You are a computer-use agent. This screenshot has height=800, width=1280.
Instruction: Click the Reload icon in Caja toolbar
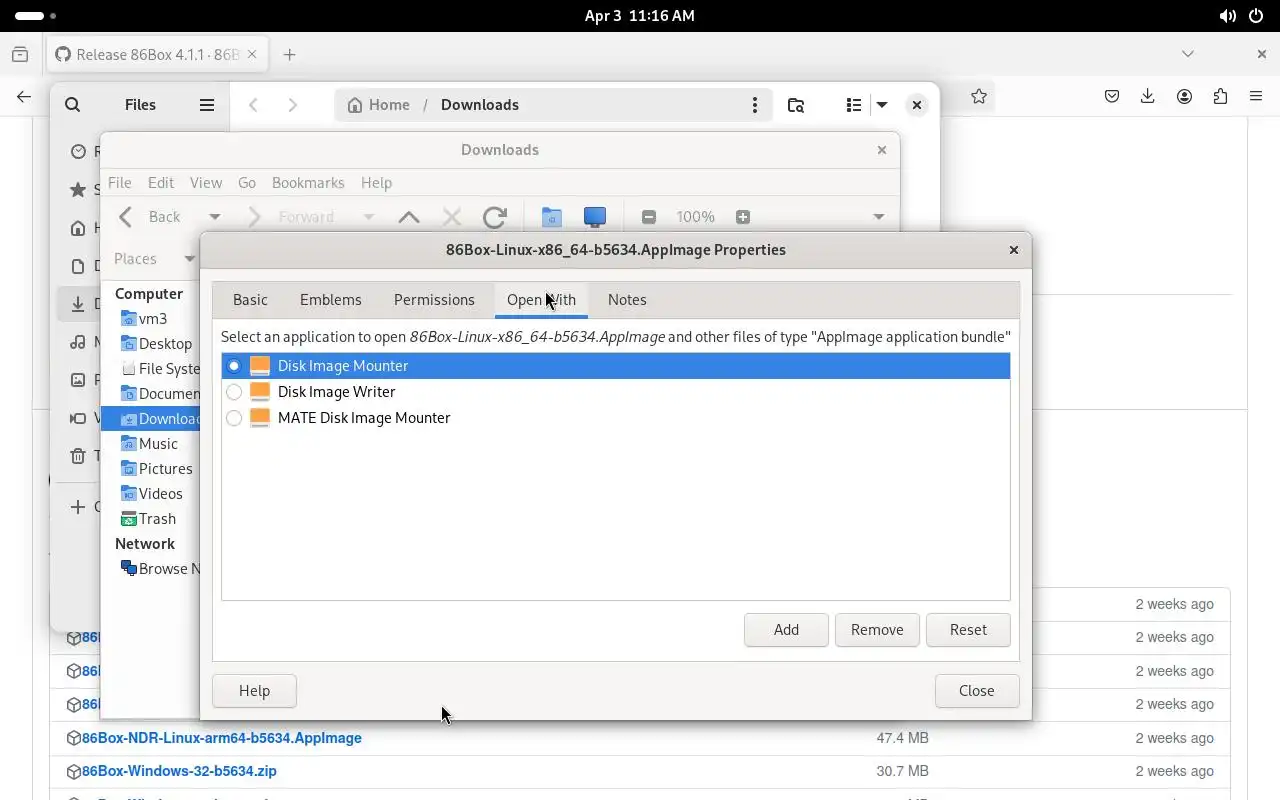tap(494, 217)
